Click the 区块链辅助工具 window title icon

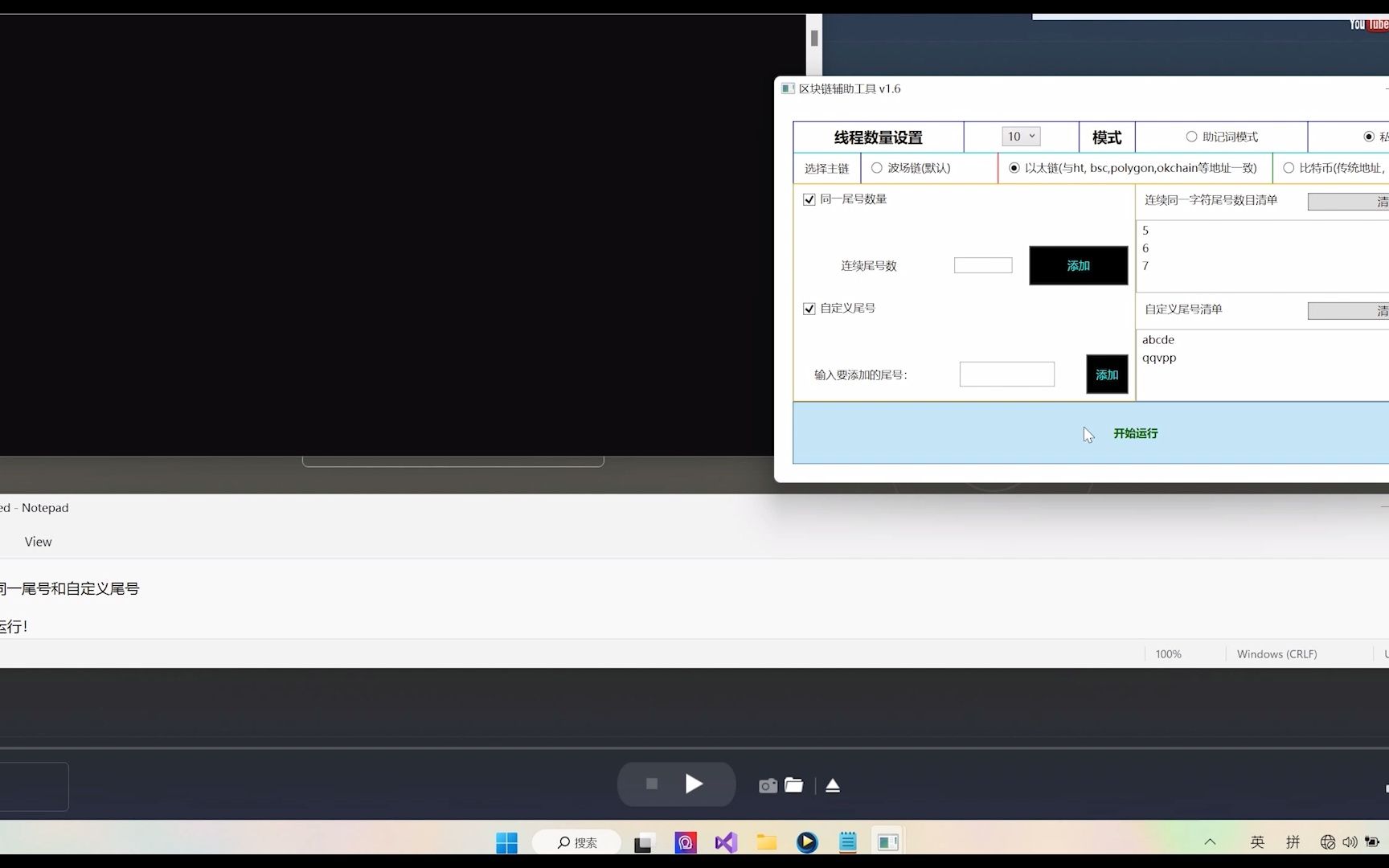click(788, 88)
